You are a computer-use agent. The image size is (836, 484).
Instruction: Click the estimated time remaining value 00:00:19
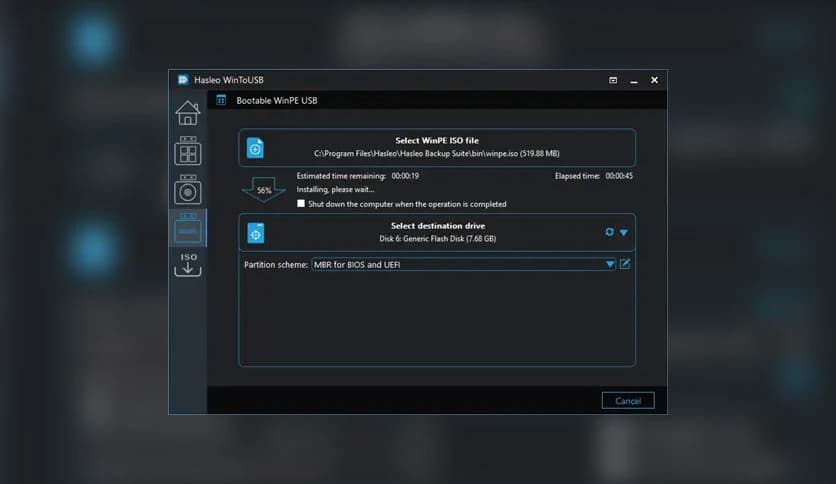(x=405, y=176)
